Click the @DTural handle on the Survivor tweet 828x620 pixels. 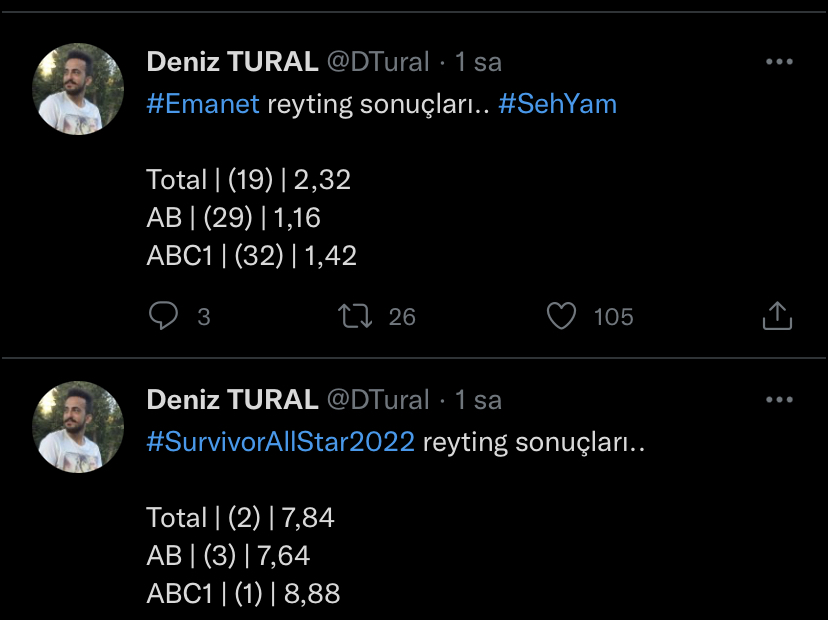coord(377,400)
